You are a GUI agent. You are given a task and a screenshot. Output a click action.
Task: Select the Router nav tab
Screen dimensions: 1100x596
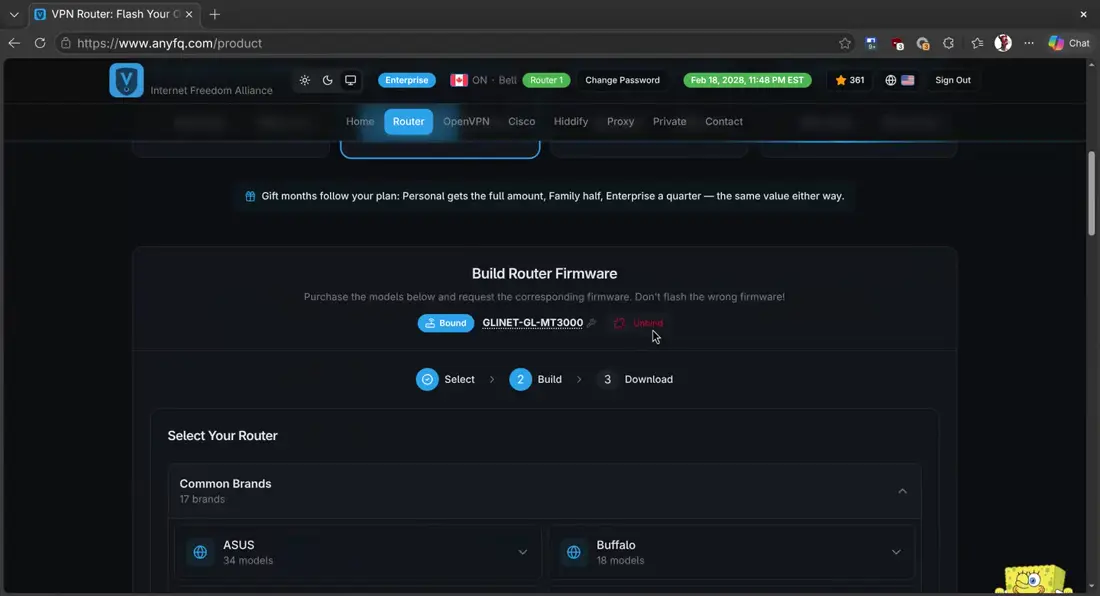coord(408,121)
